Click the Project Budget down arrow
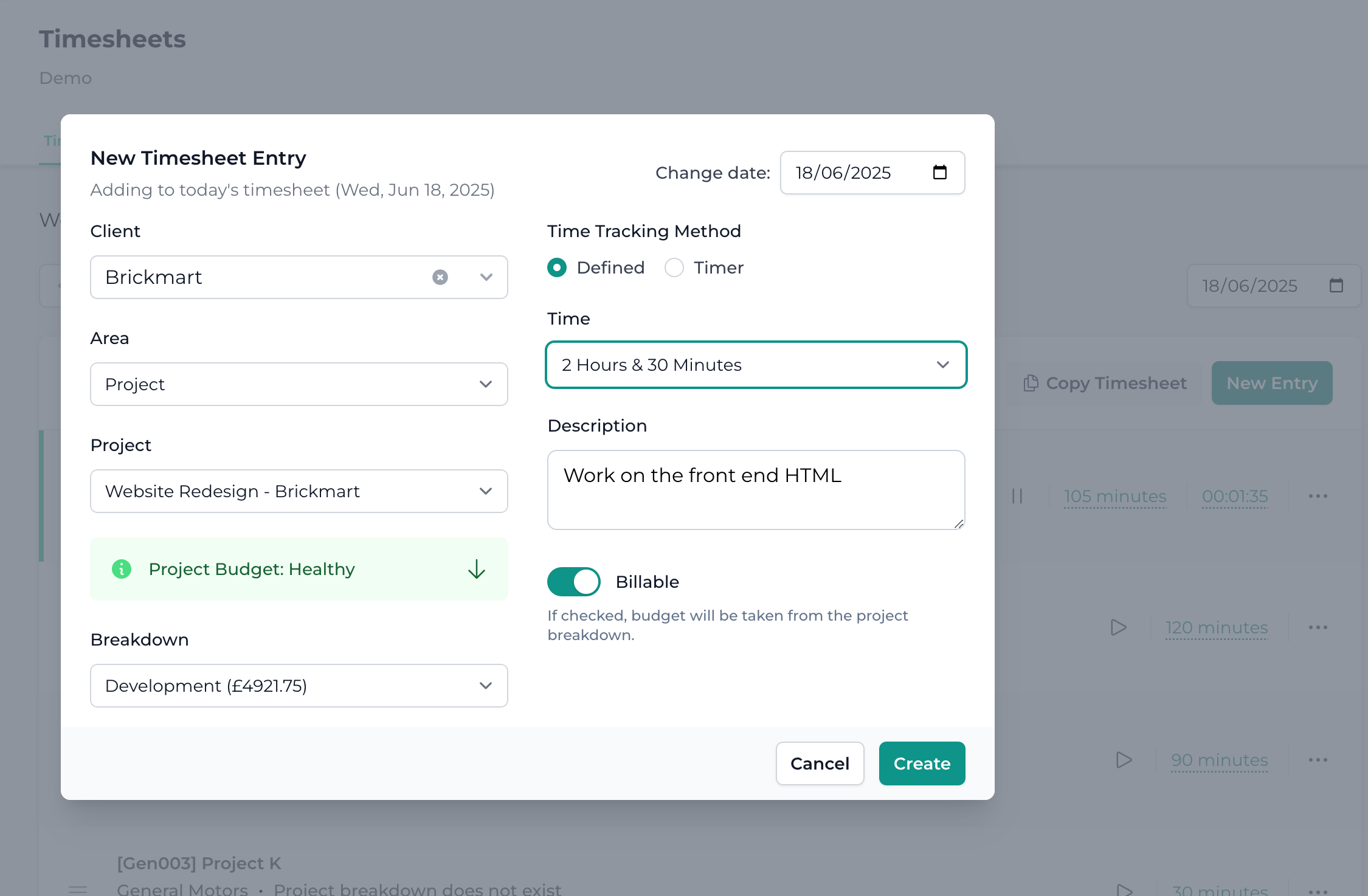1368x896 pixels. (x=476, y=569)
